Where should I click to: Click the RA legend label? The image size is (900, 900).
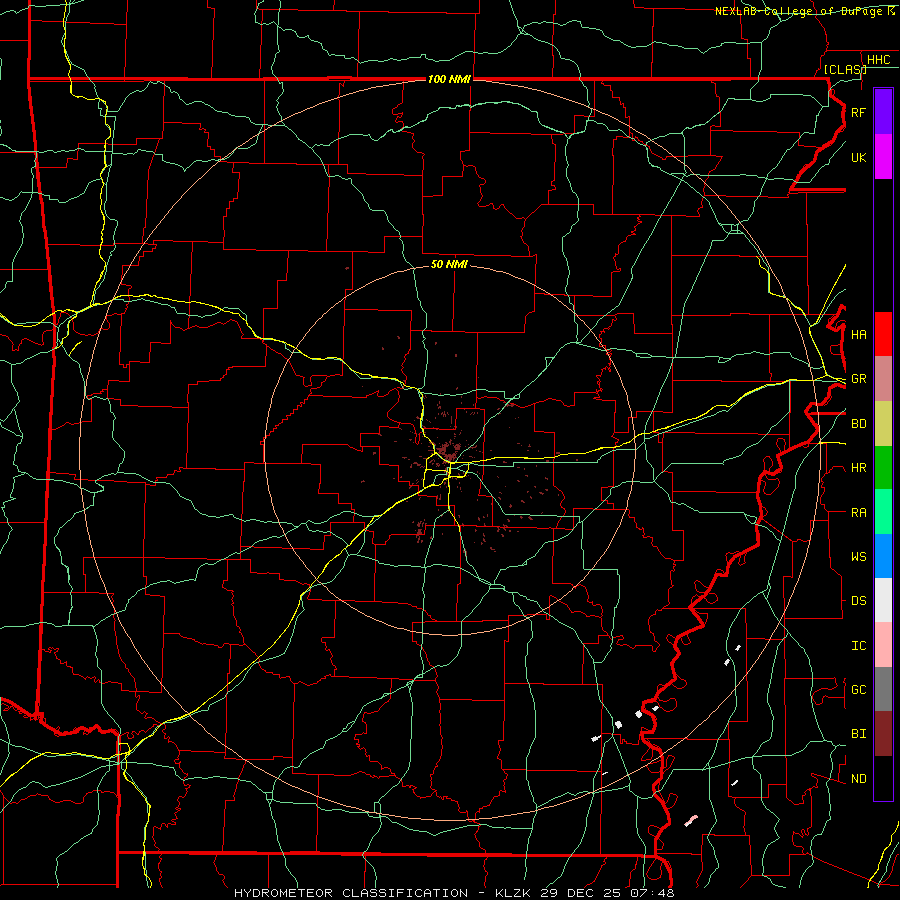pos(858,513)
